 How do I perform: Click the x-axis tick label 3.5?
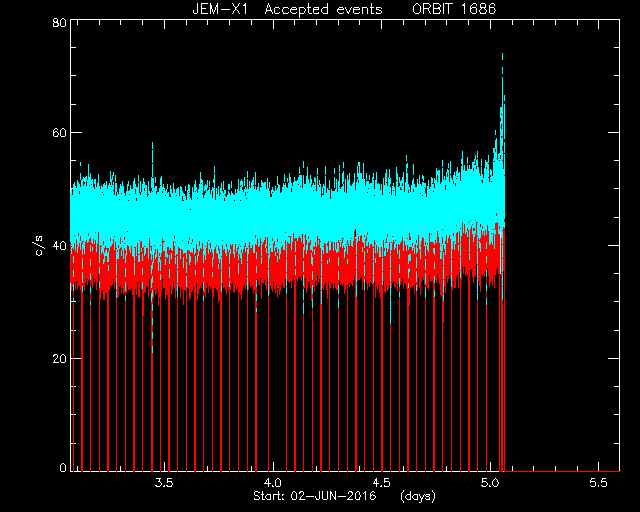pos(164,483)
